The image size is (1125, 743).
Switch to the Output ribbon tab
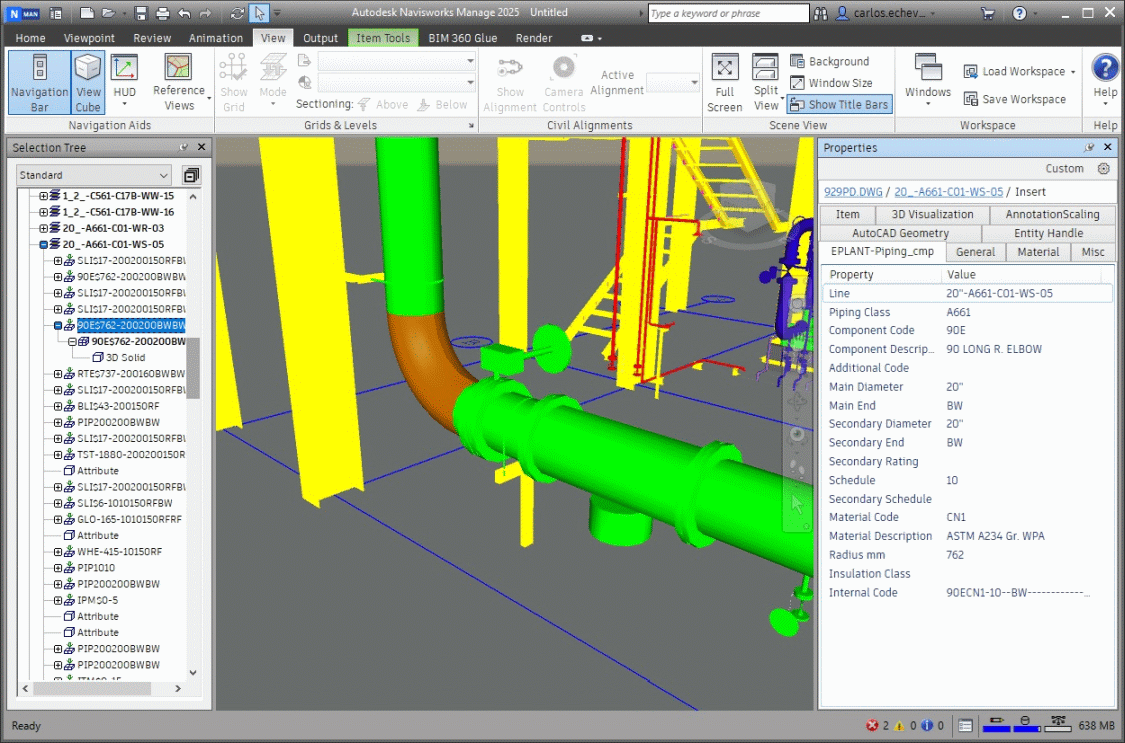(320, 38)
